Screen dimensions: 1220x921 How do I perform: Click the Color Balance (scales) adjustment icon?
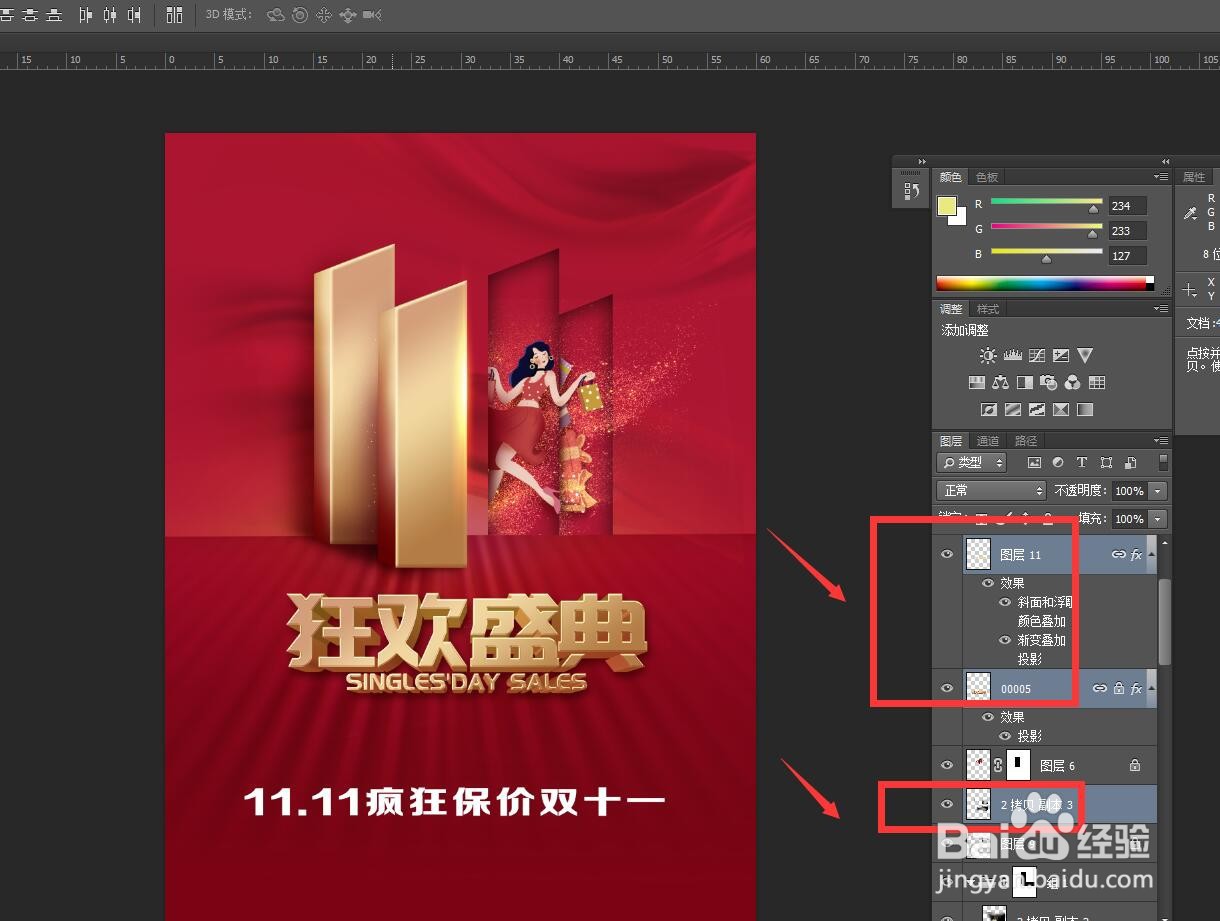click(999, 382)
